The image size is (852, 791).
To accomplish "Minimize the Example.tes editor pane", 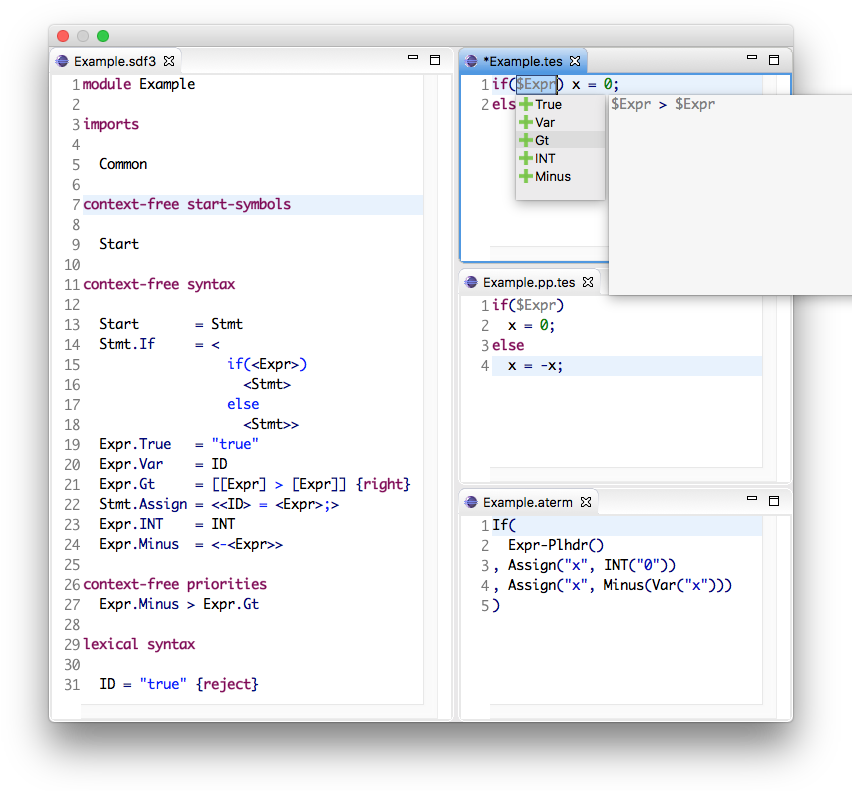I will point(752,57).
